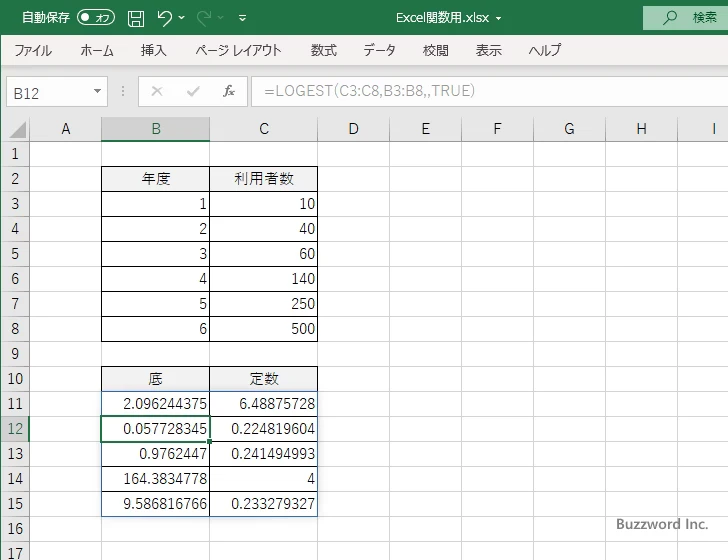Screen dimensions: 728x560
Task: Select column G header
Action: [569, 129]
